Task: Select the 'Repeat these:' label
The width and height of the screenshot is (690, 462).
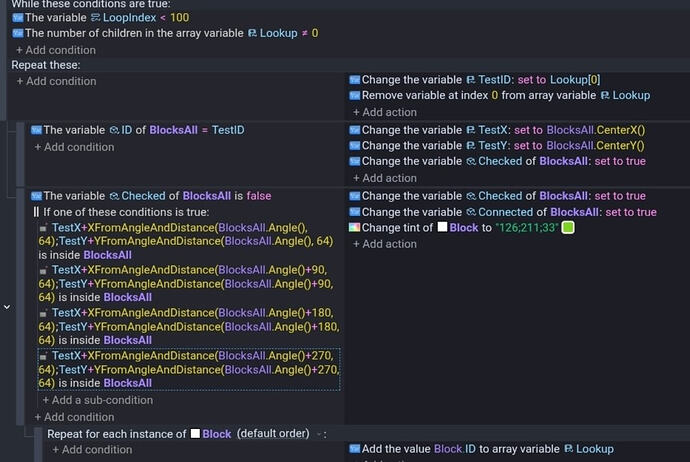Action: 46,65
